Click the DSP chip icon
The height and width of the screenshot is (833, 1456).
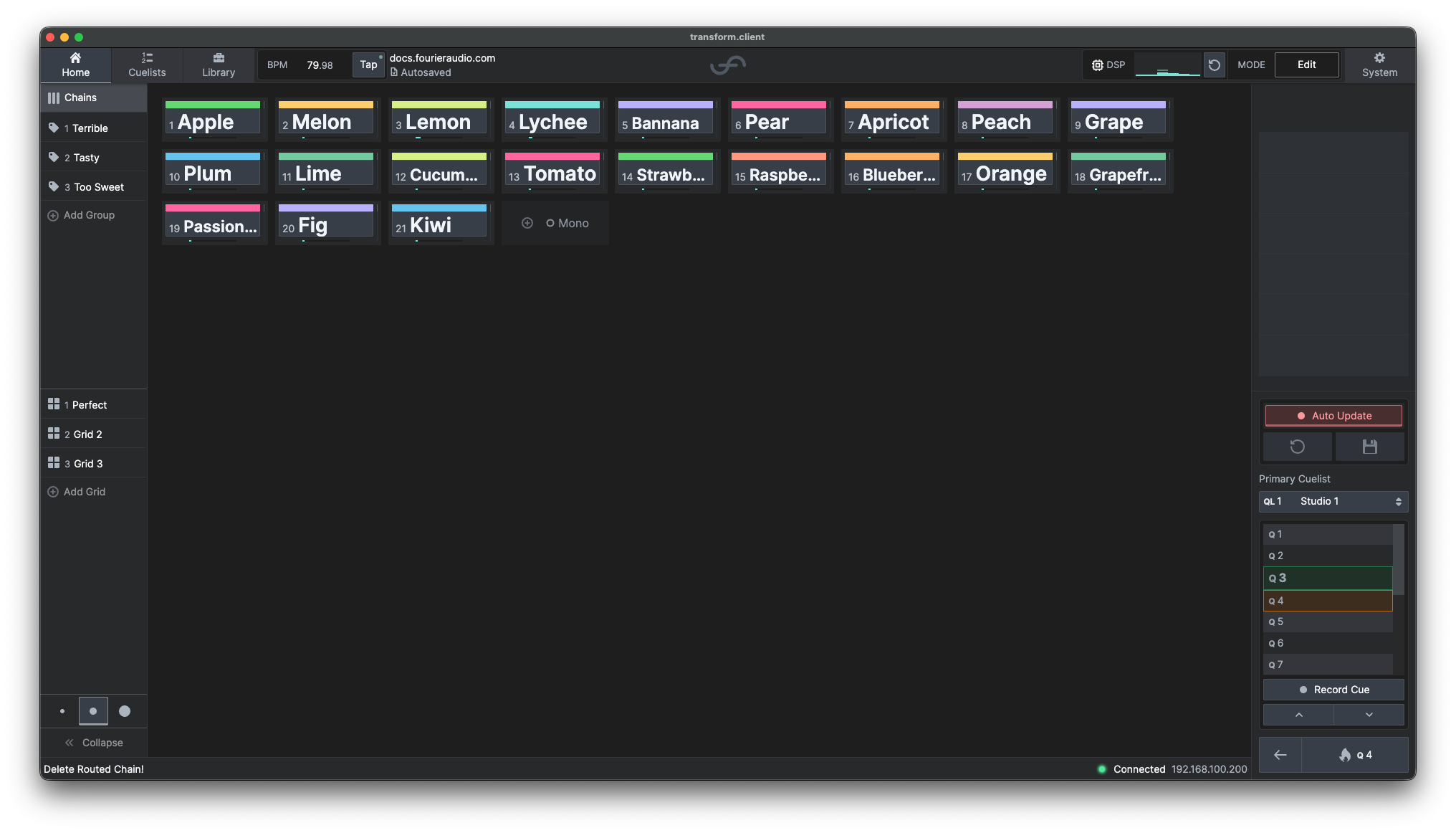(x=1097, y=65)
